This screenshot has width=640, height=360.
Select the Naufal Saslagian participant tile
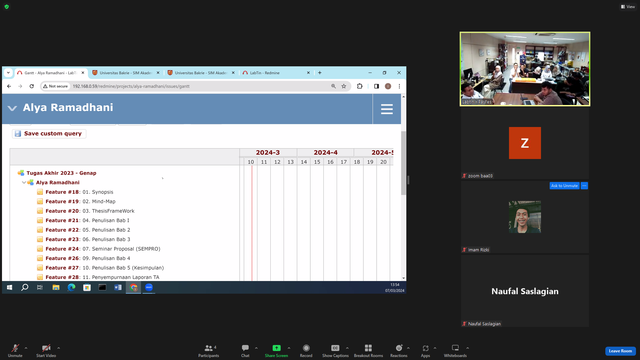pos(525,291)
